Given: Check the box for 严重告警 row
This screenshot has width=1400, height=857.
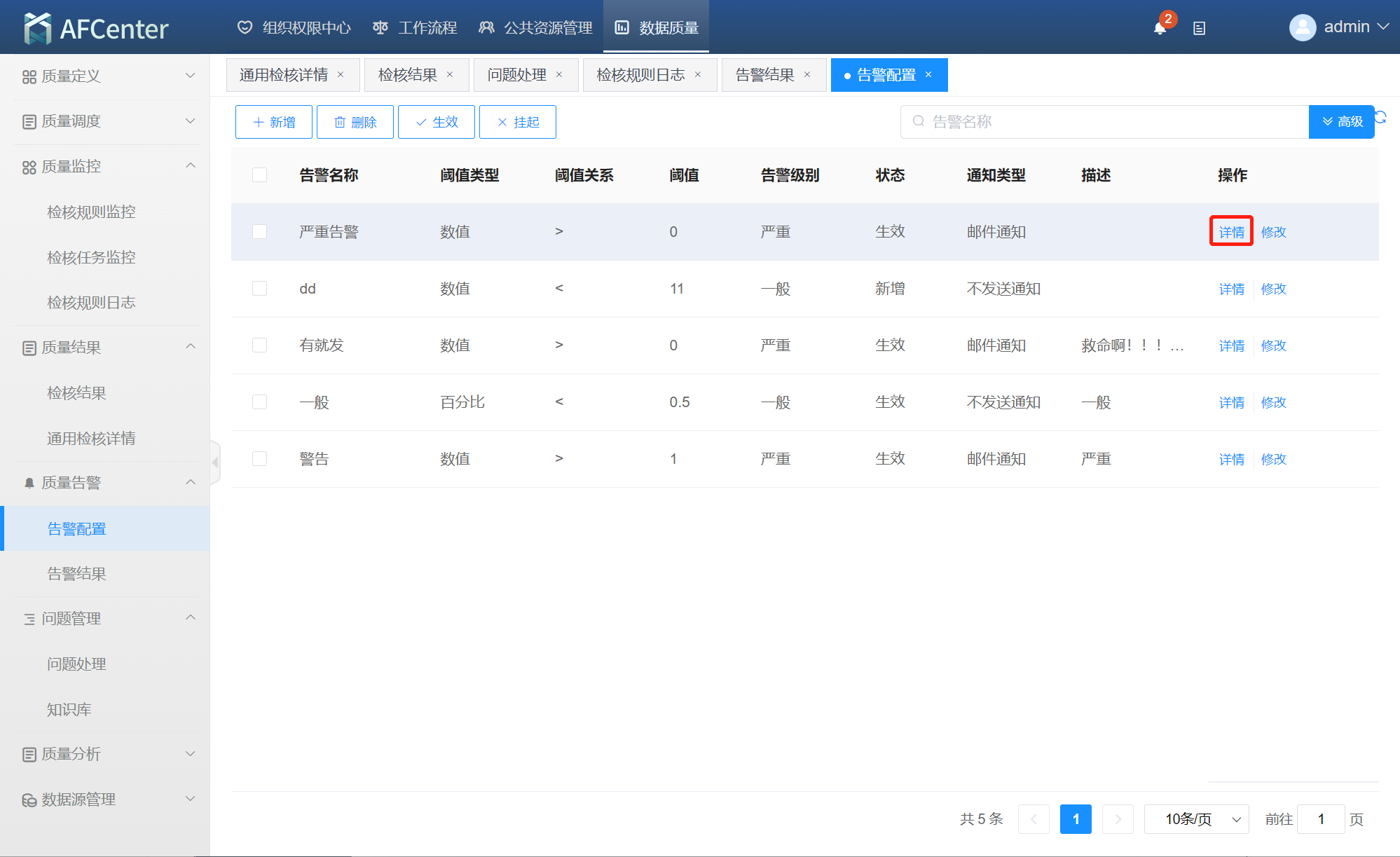Looking at the screenshot, I should [x=260, y=231].
